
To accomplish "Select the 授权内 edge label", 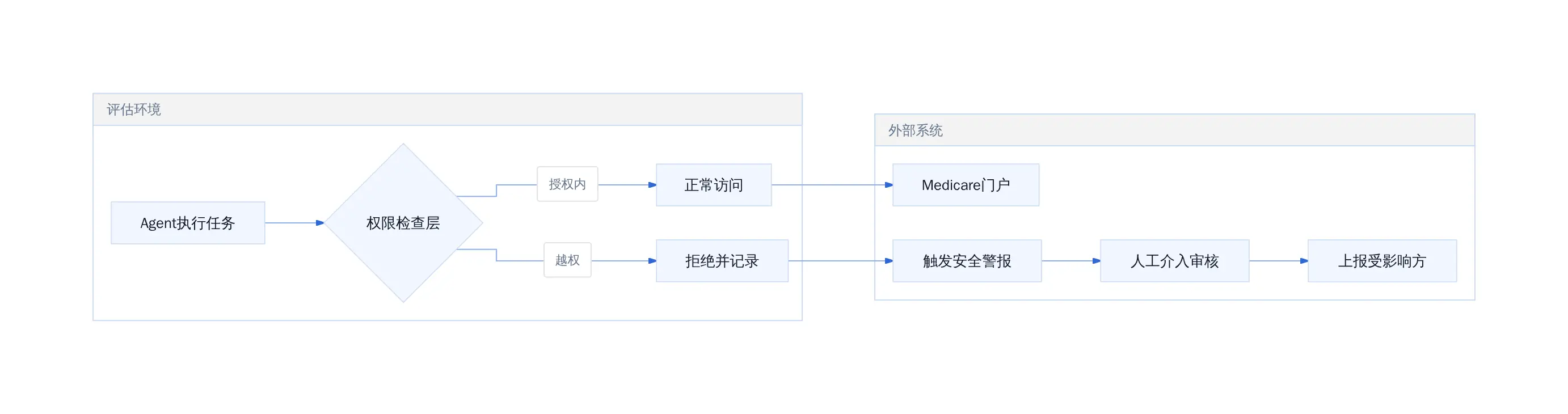I will point(567,184).
